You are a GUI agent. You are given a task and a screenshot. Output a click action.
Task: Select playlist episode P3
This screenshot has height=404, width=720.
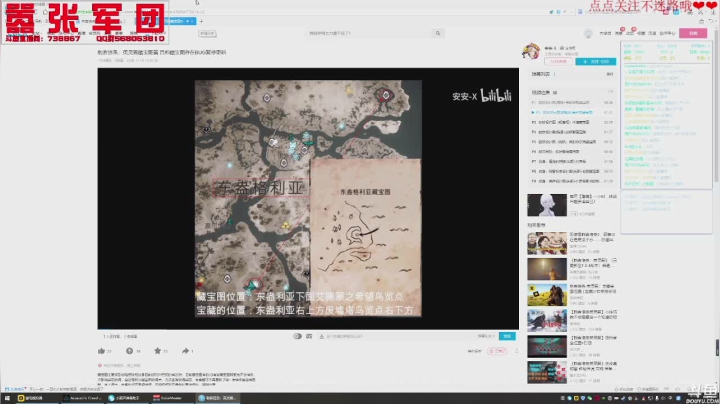click(572, 122)
